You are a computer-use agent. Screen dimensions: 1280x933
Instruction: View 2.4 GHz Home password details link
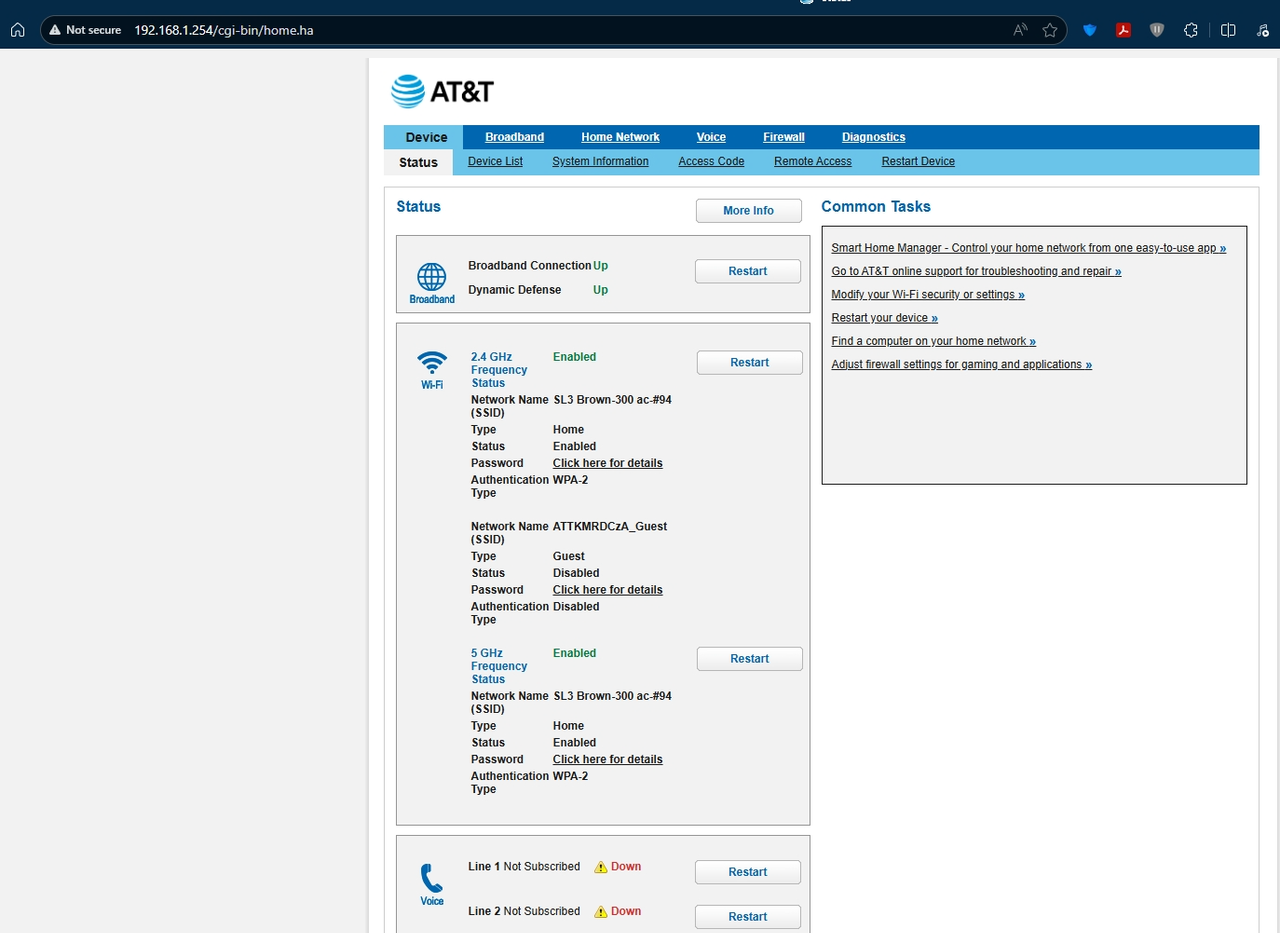(608, 463)
